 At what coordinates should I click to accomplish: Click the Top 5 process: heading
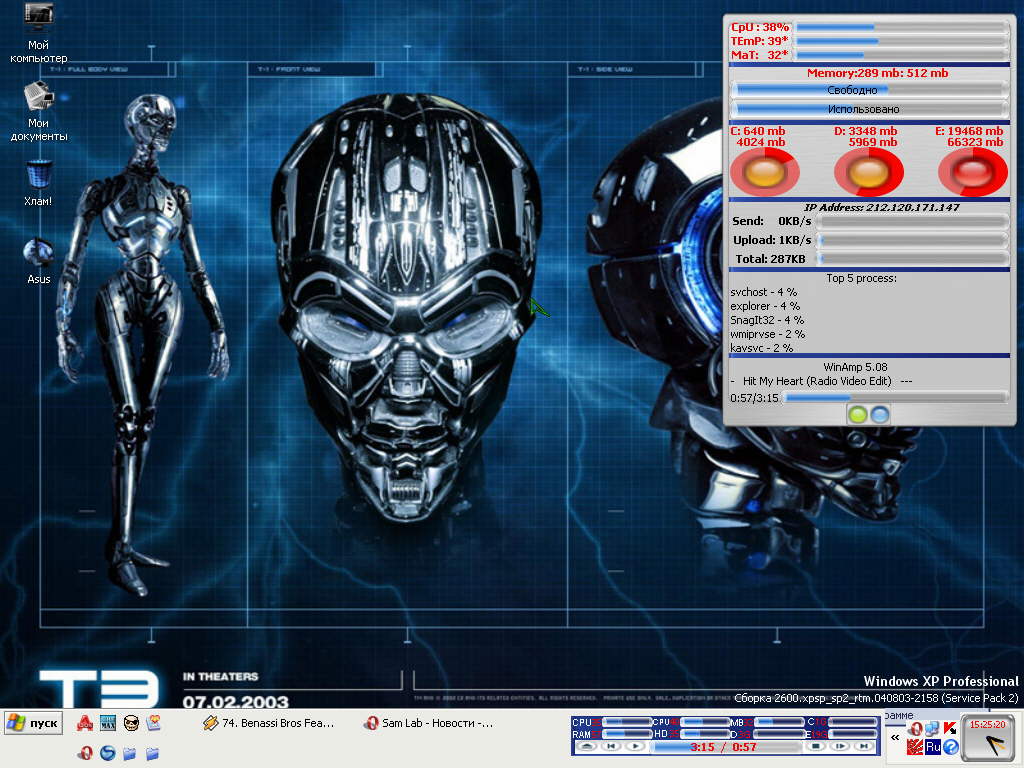click(861, 278)
